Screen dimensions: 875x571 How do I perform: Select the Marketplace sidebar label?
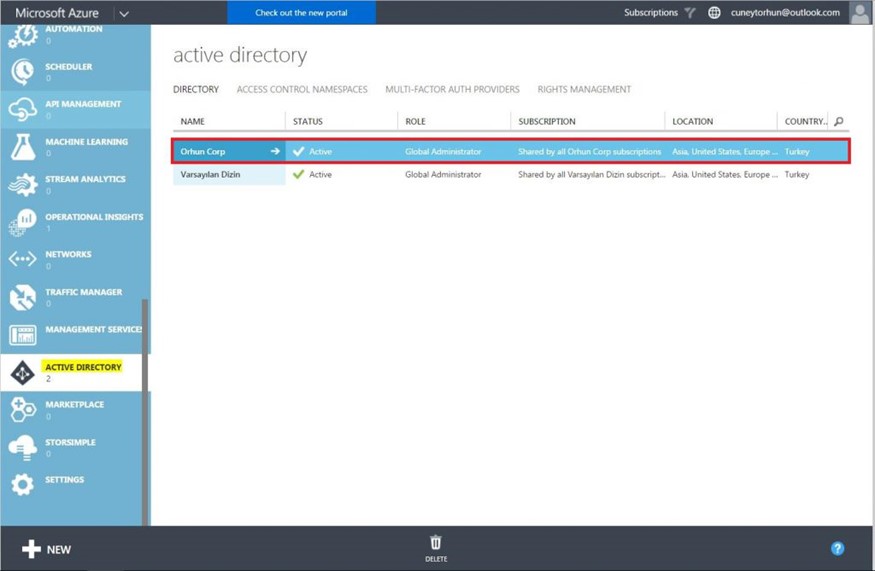click(x=74, y=404)
